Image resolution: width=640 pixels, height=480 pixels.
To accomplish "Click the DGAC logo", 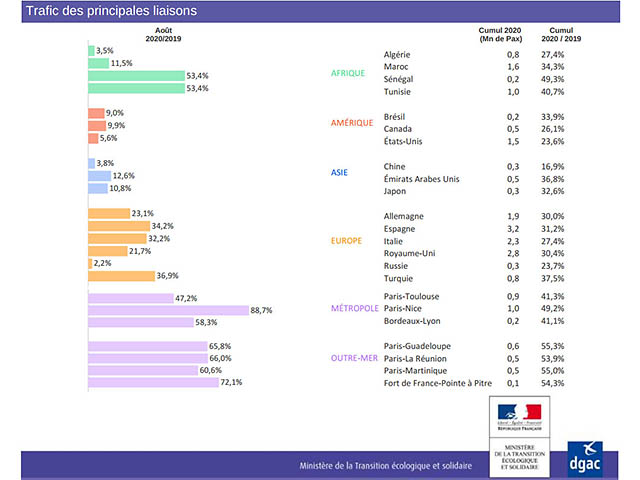I will click(x=583, y=455).
